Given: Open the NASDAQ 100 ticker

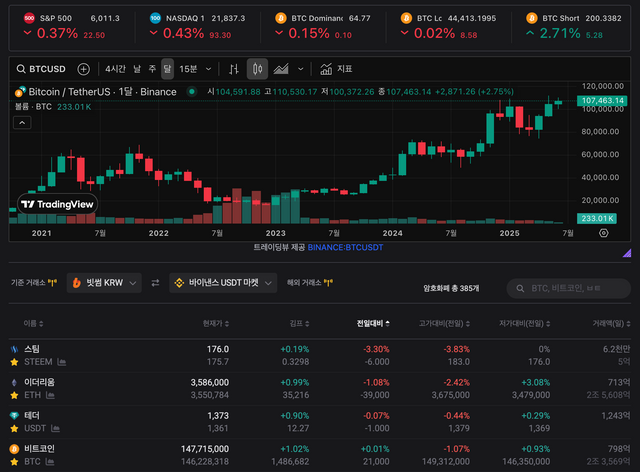Looking at the screenshot, I should [198, 27].
